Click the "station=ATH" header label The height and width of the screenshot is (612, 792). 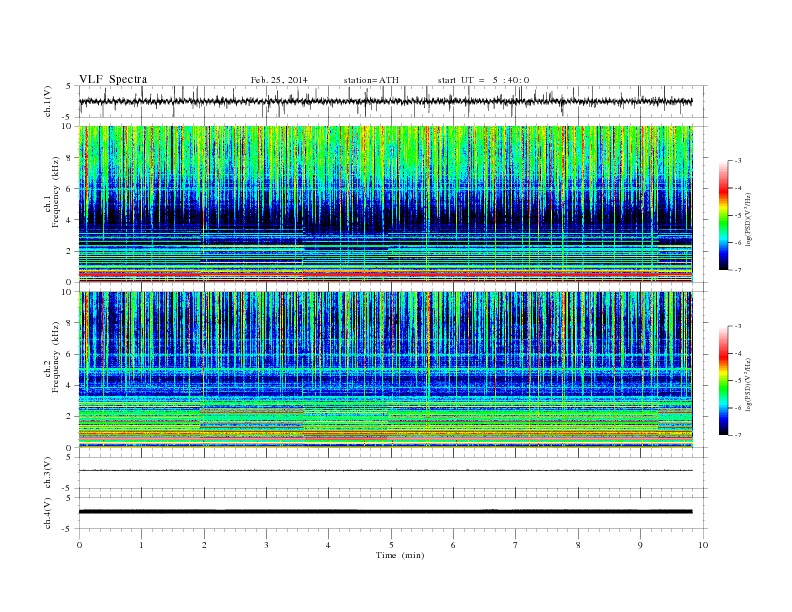371,80
